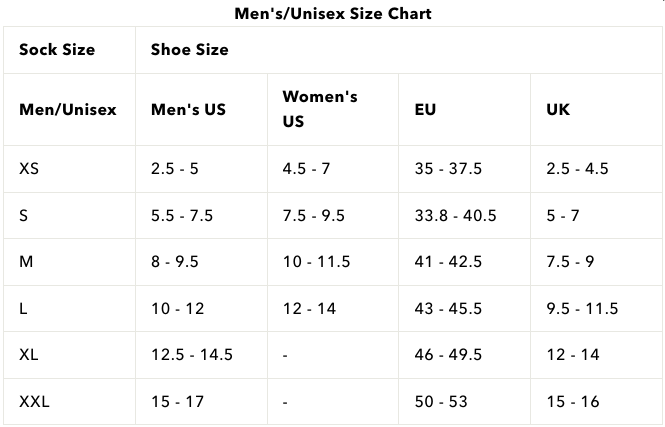Select UK size 9.5 - 11.5 cell
Image resolution: width=665 pixels, height=427 pixels.
coord(582,309)
